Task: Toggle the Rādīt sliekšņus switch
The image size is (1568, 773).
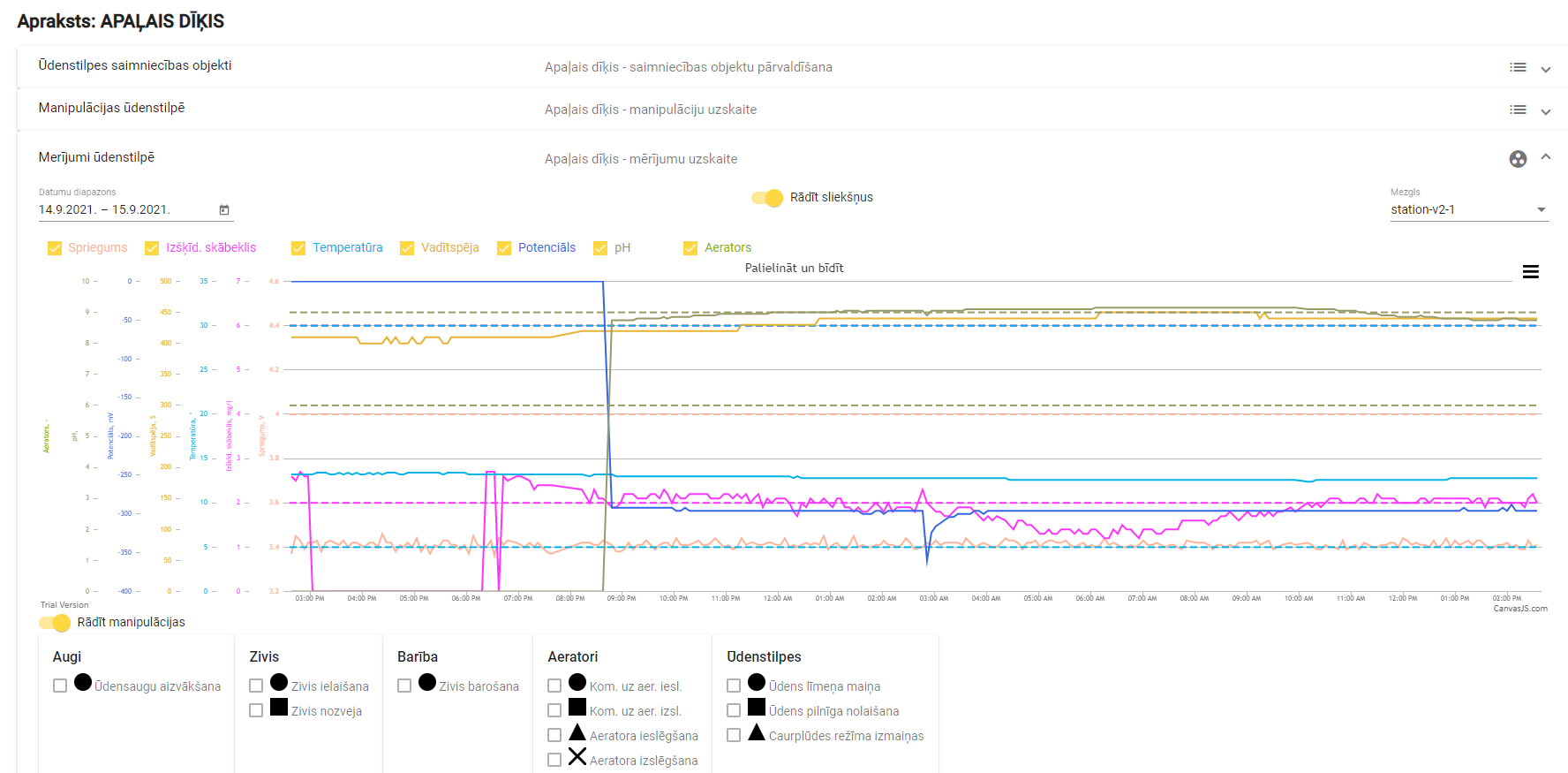Action: point(767,198)
